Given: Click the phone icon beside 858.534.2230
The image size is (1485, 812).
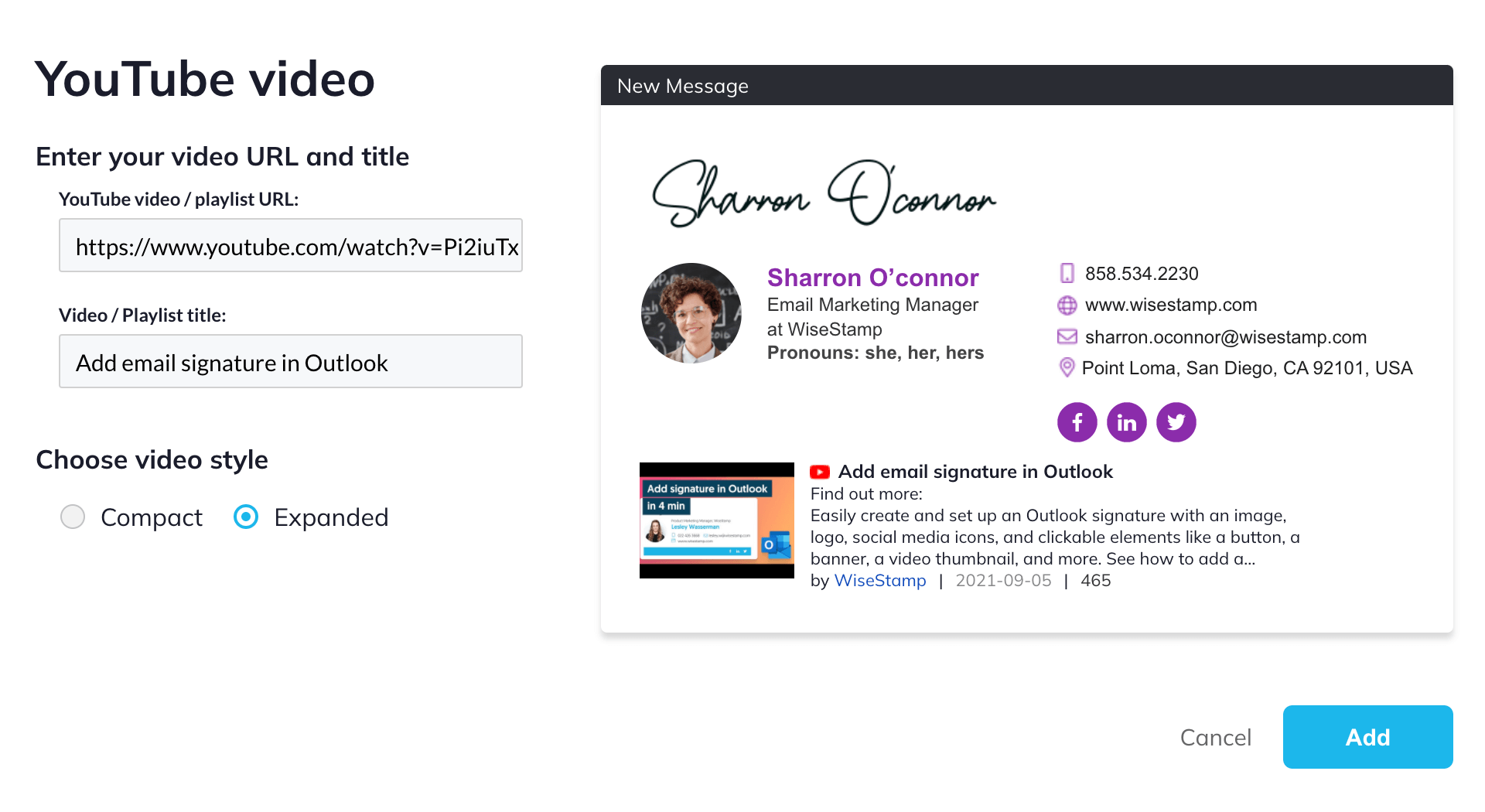Looking at the screenshot, I should [x=1067, y=273].
